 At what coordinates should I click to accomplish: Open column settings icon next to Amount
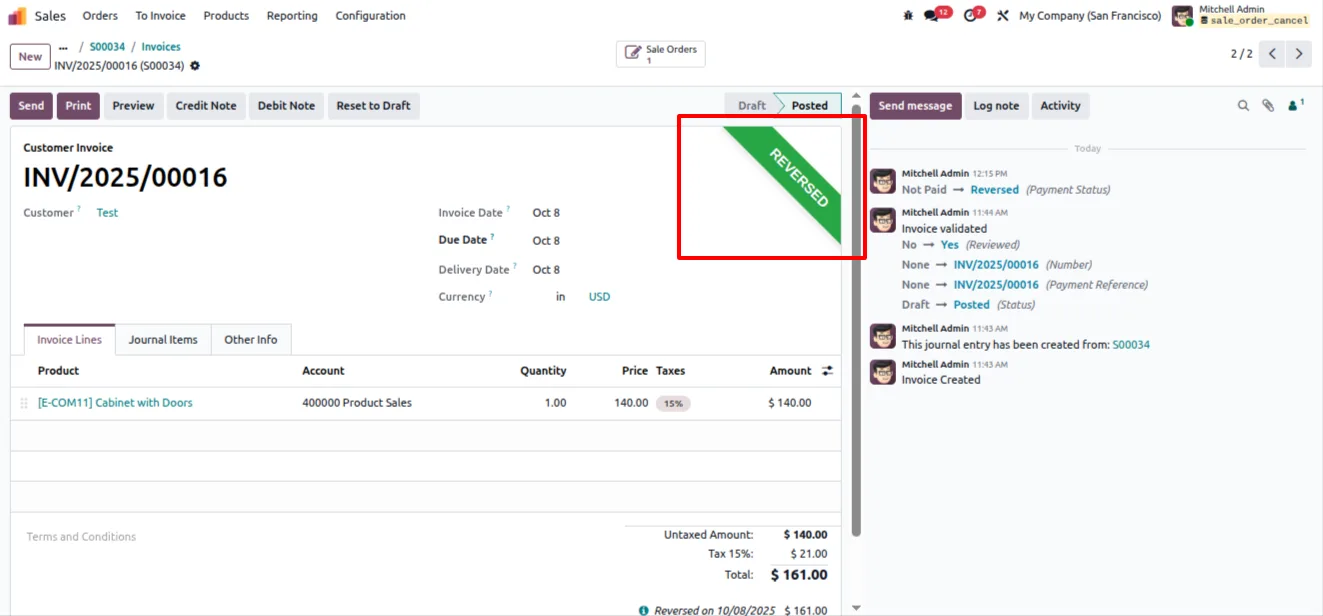point(827,371)
